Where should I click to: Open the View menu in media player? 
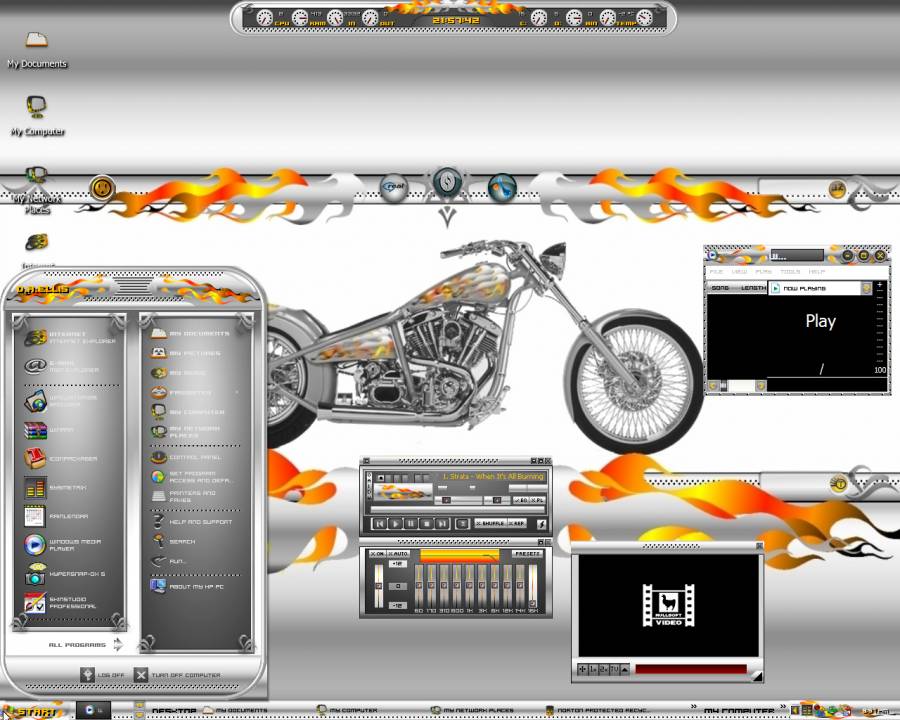(x=739, y=271)
